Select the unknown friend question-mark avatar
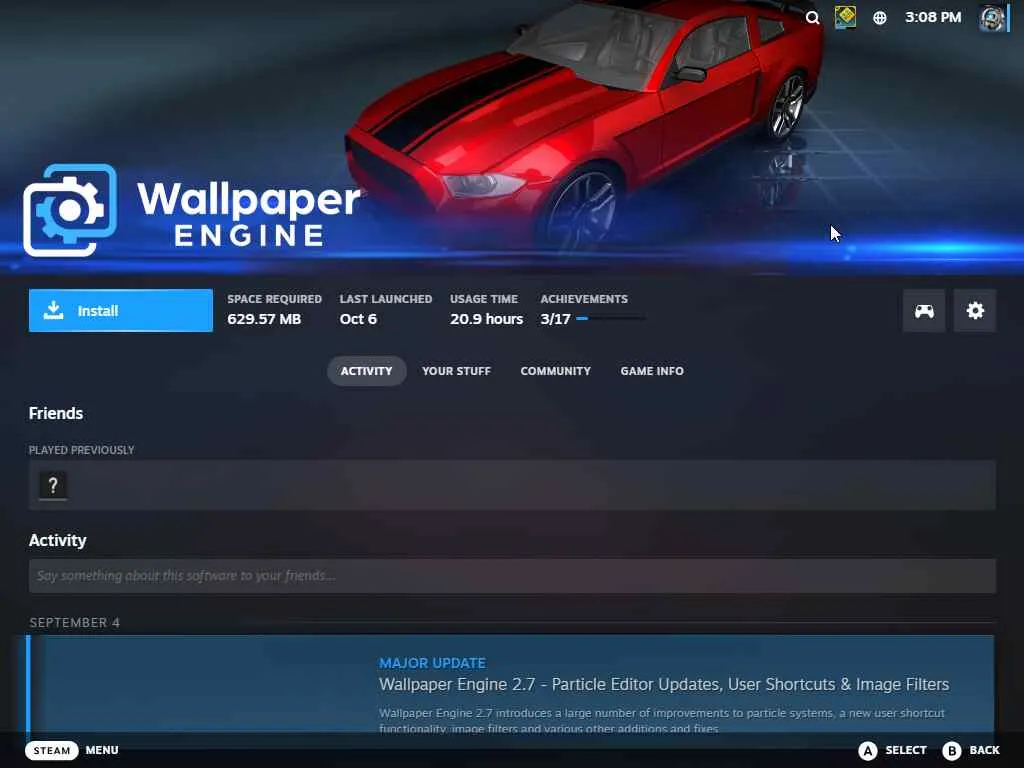 53,485
